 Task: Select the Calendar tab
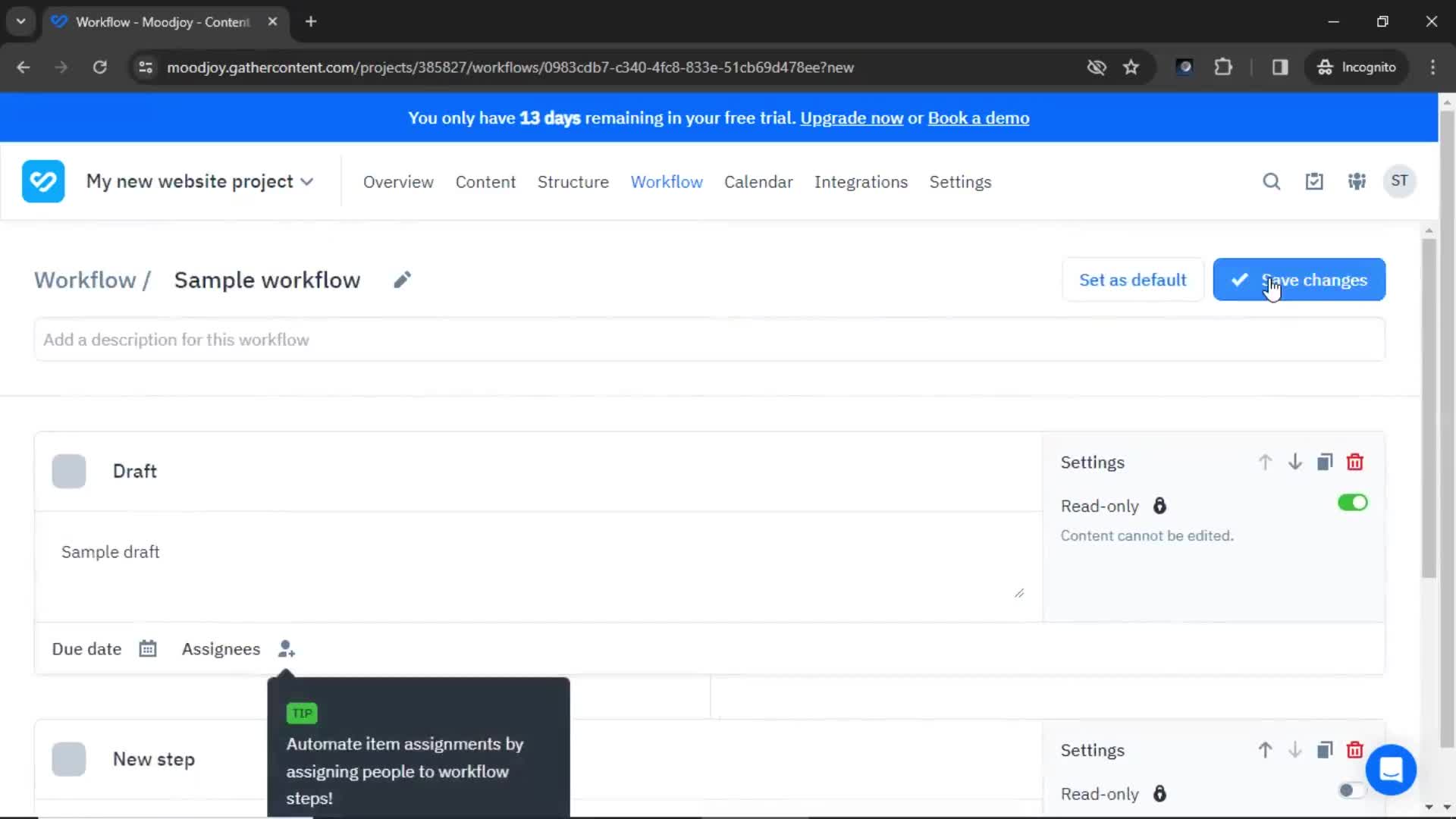(757, 181)
